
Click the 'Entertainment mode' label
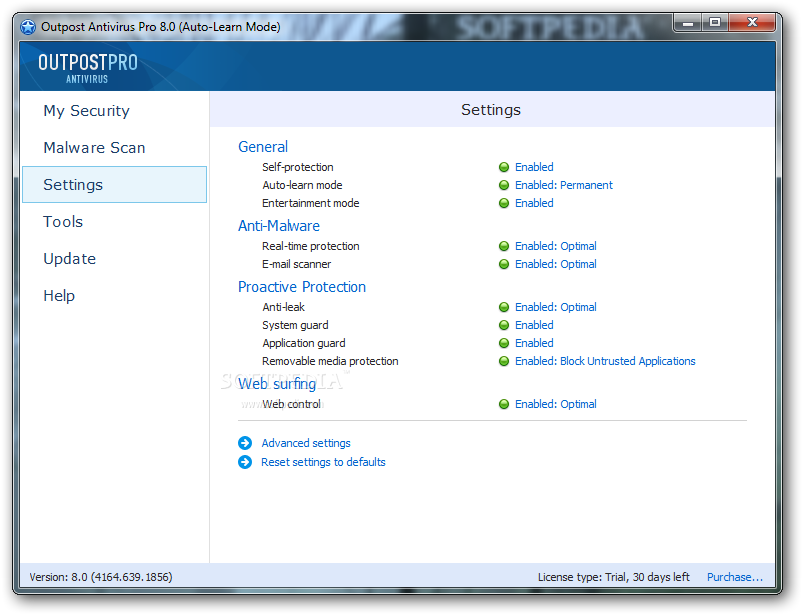pos(310,203)
